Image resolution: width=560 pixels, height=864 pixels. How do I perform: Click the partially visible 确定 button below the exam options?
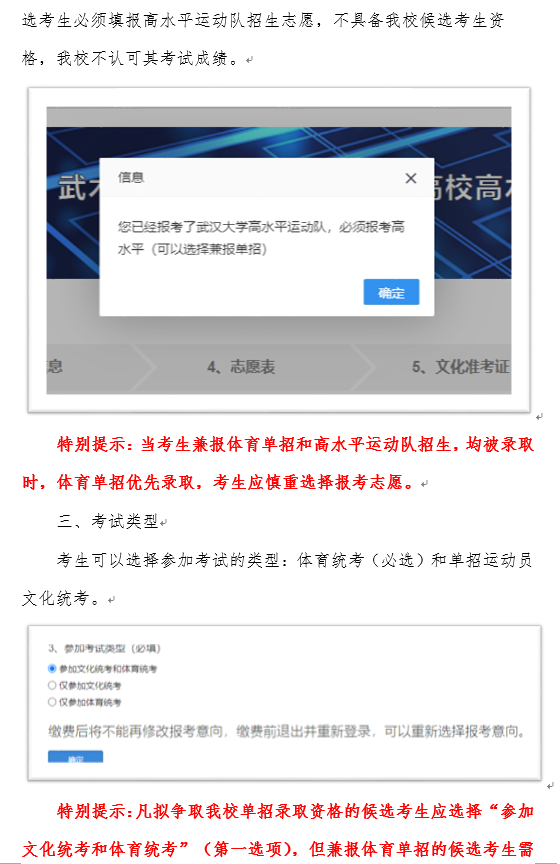point(76,757)
